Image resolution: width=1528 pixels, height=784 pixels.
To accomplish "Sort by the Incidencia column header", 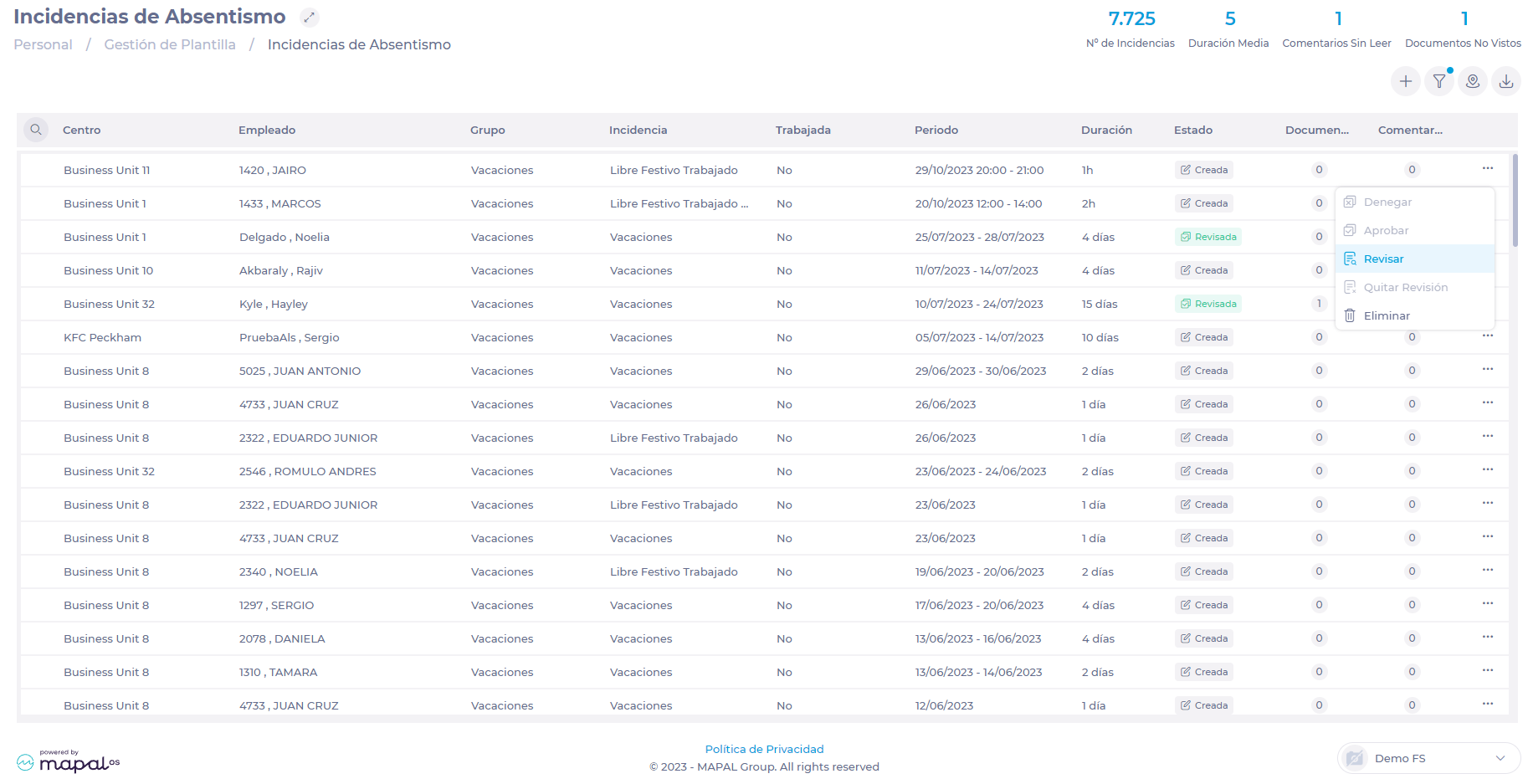I will [x=638, y=130].
